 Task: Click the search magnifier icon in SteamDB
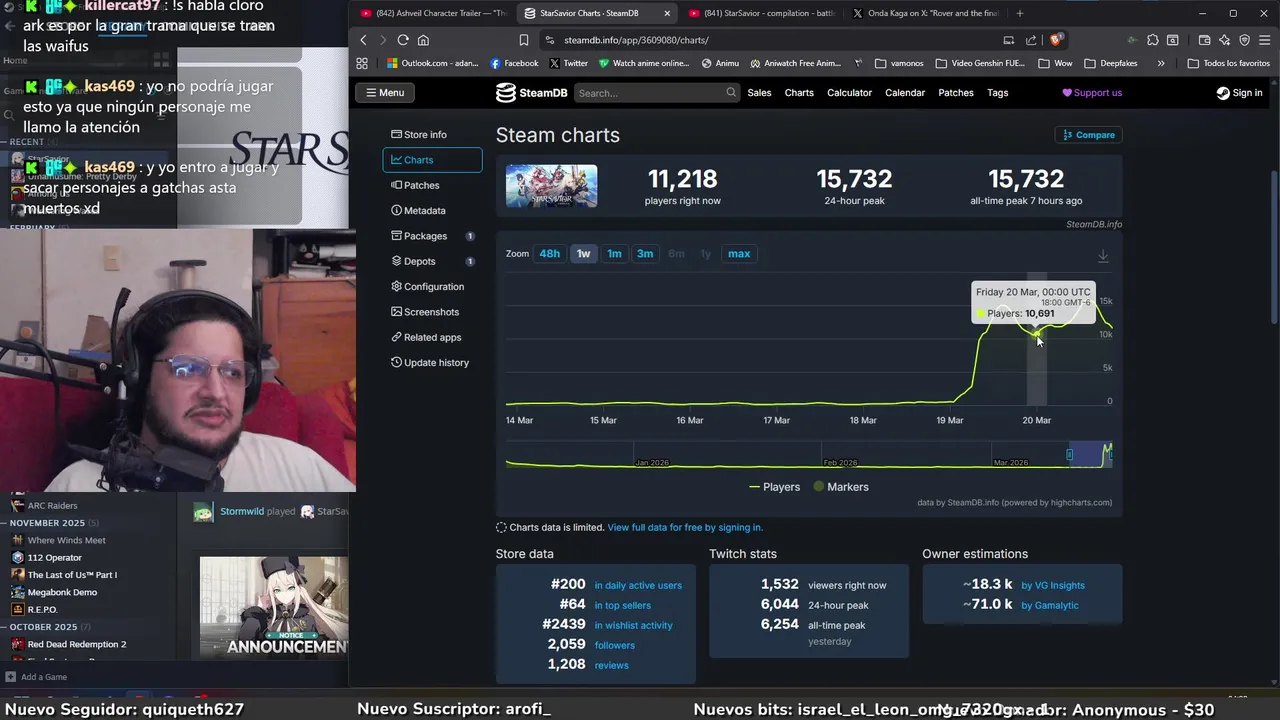pos(731,93)
